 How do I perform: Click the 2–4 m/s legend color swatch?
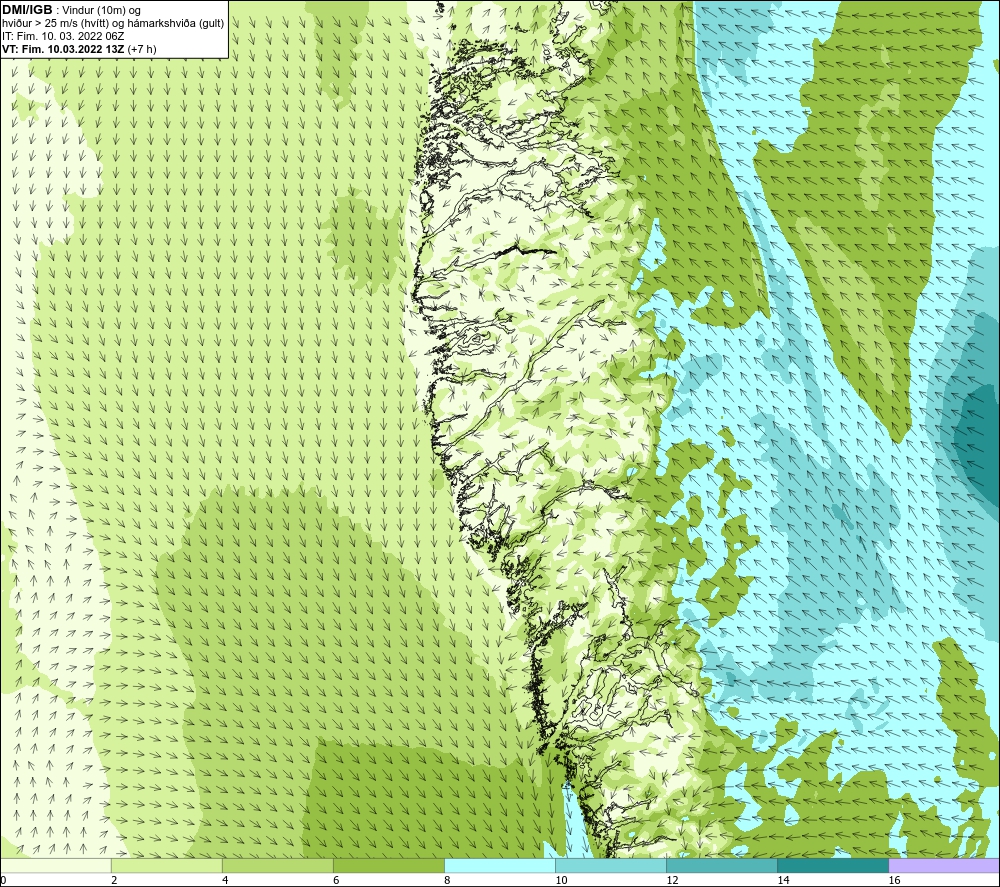tap(166, 865)
